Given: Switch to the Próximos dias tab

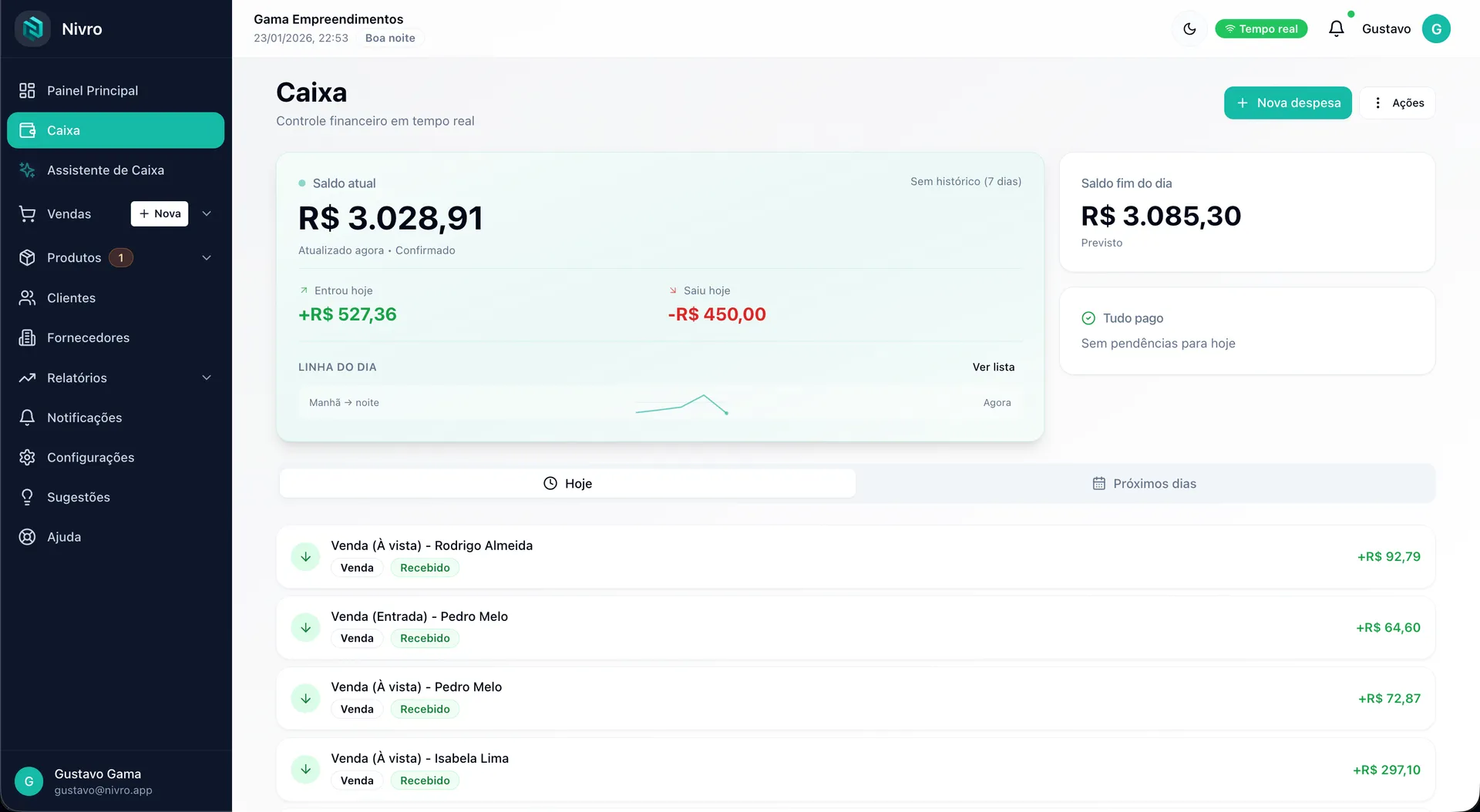Looking at the screenshot, I should click(1145, 484).
